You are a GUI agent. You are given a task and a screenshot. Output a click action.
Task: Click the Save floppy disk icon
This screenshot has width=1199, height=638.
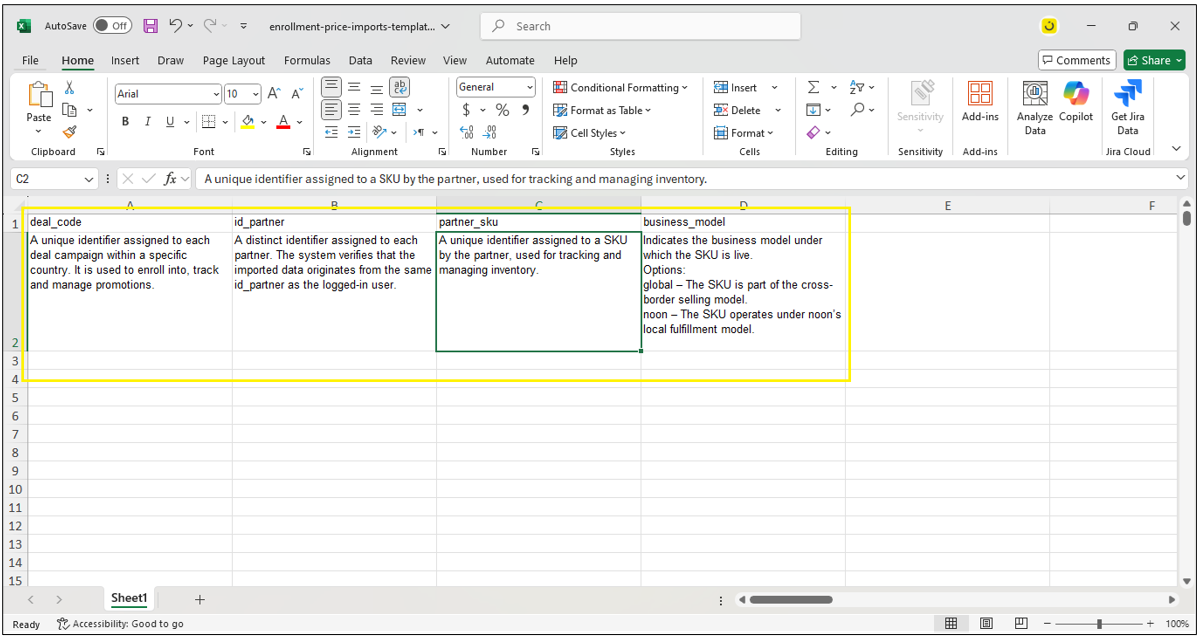[x=150, y=26]
